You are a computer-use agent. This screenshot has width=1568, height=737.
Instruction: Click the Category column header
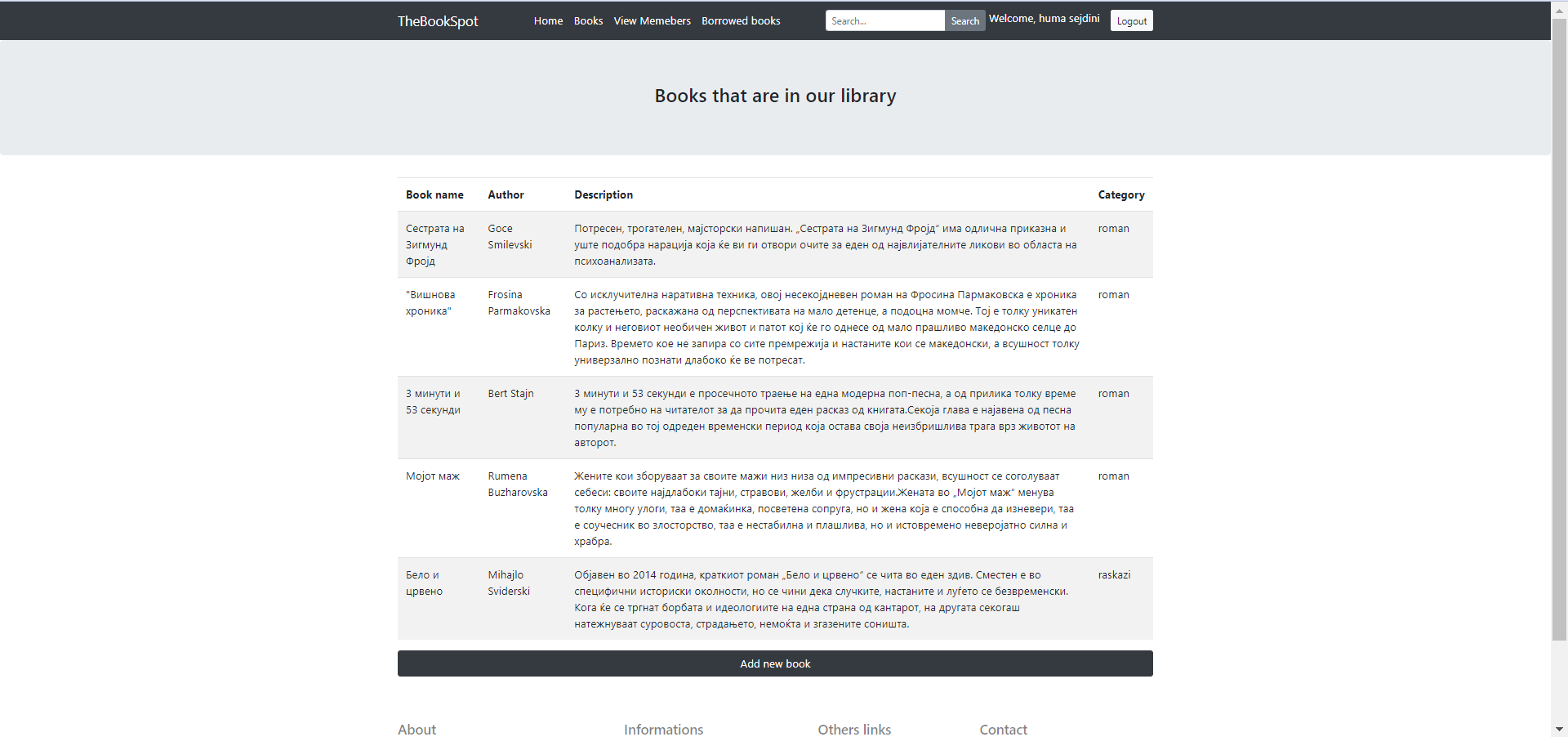1120,195
